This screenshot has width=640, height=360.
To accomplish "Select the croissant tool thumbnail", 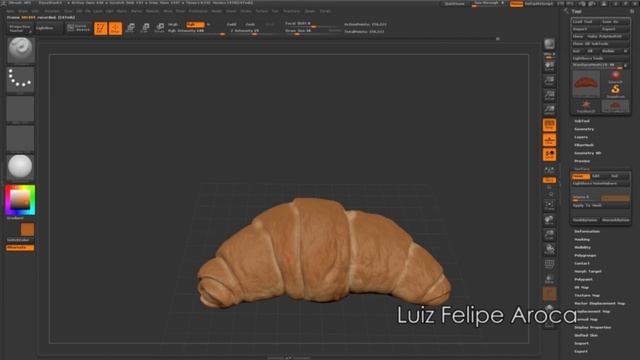I will [x=586, y=83].
